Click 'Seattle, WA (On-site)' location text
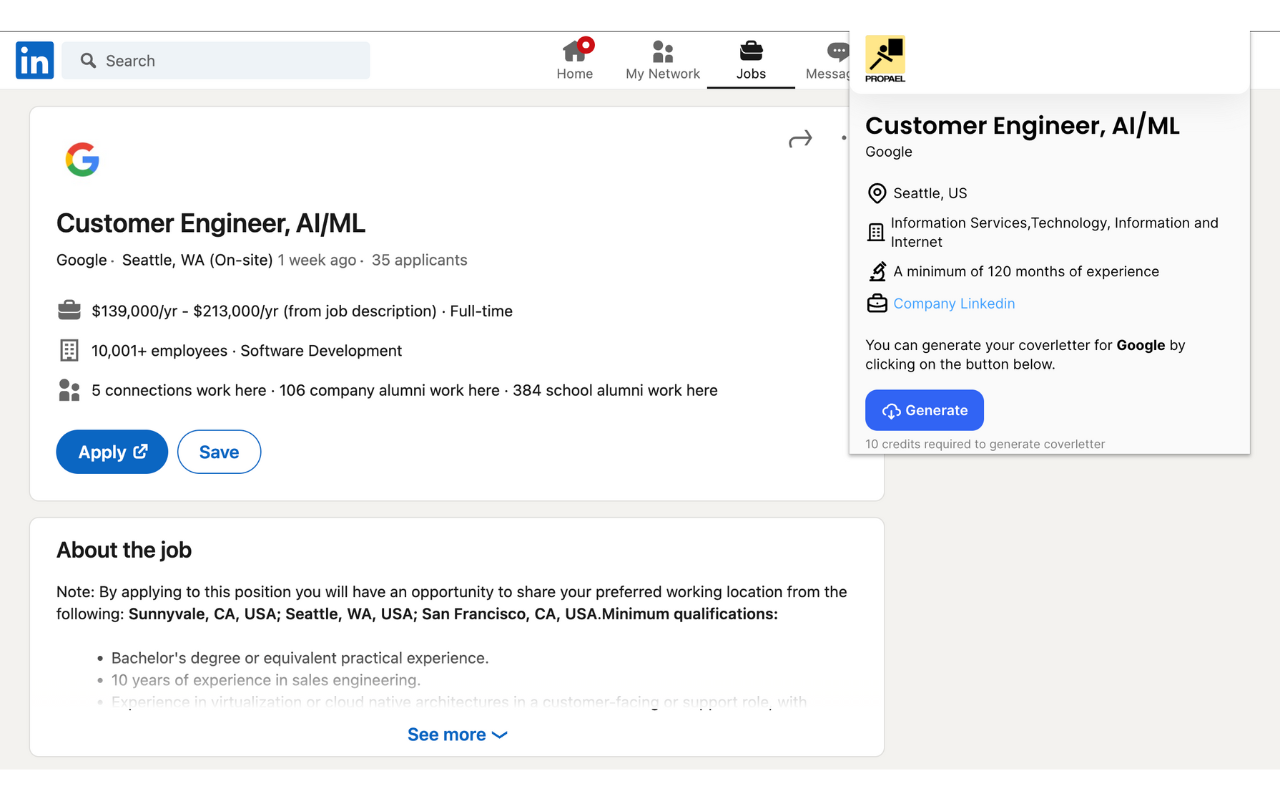 coord(197,260)
